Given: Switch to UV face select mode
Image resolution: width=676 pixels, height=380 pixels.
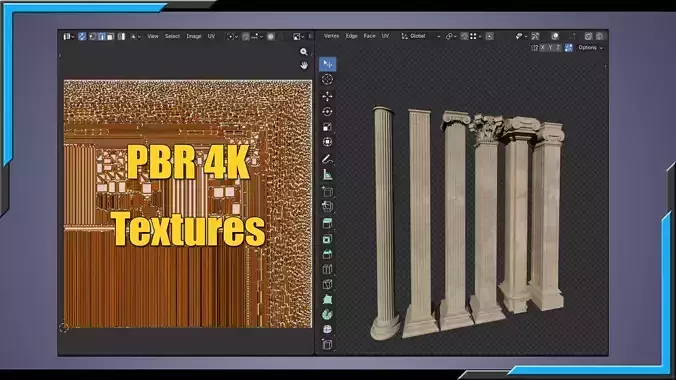Looking at the screenshot, I should (110, 37).
